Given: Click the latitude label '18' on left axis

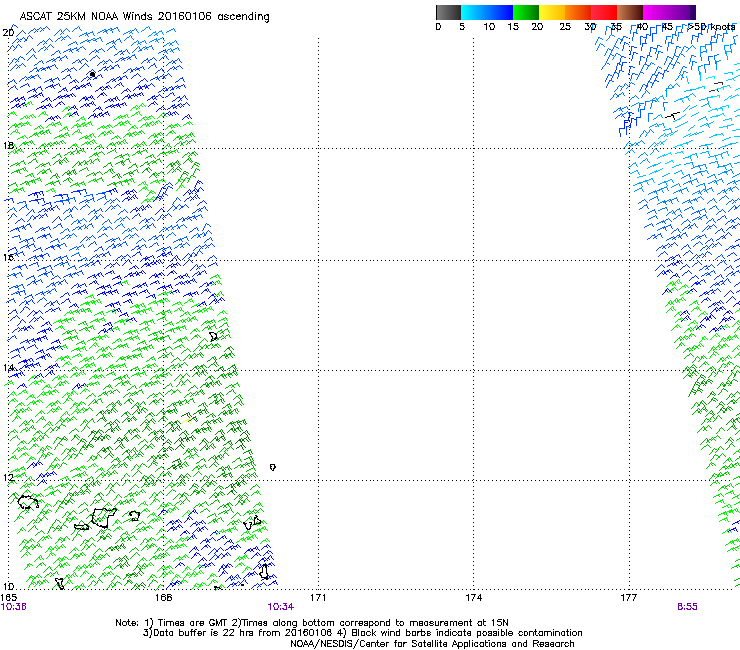Looking at the screenshot, I should [8, 145].
